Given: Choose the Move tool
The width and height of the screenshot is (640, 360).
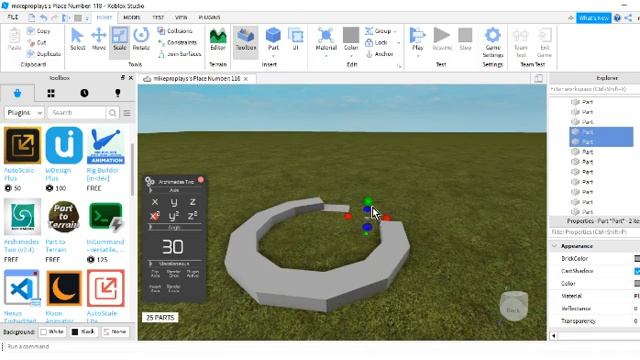Looking at the screenshot, I should click(98, 39).
